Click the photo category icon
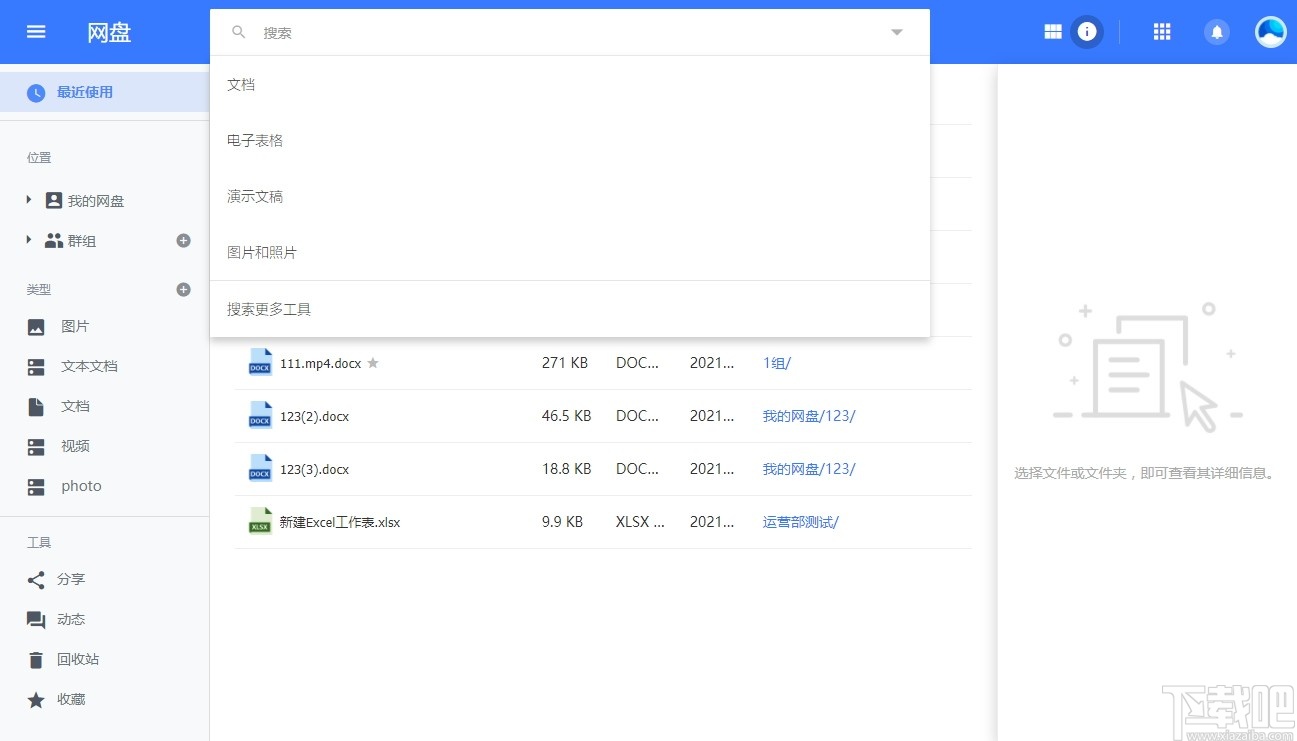The height and width of the screenshot is (741, 1297). tap(36, 487)
